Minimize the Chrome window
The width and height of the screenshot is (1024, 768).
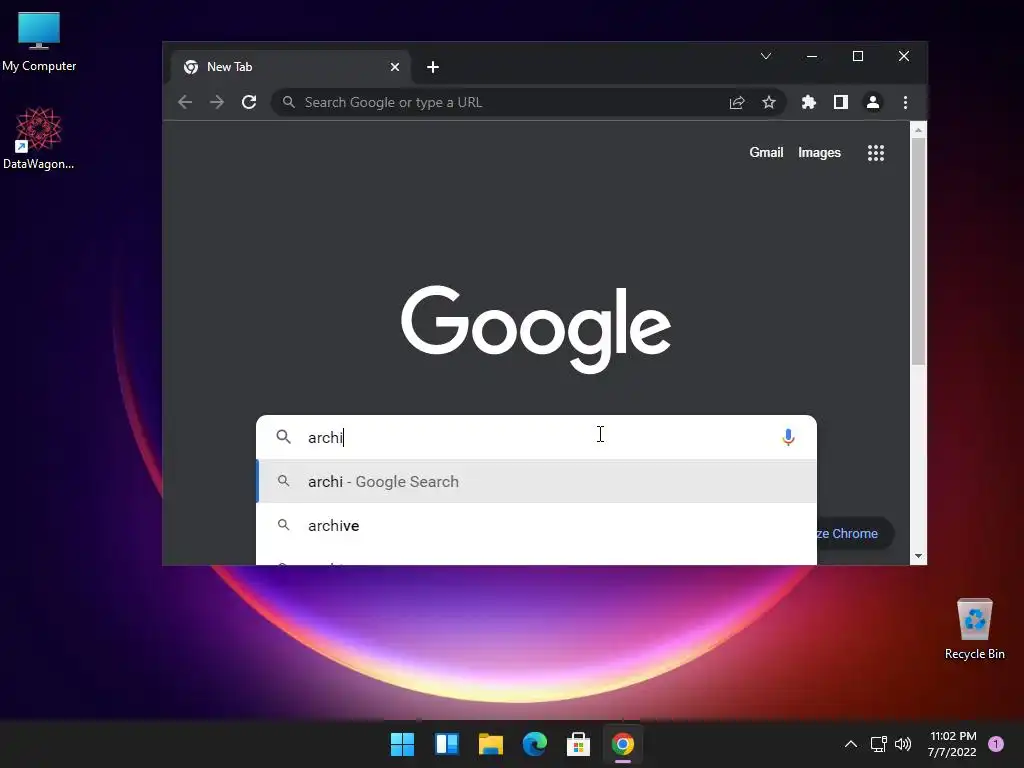click(812, 56)
